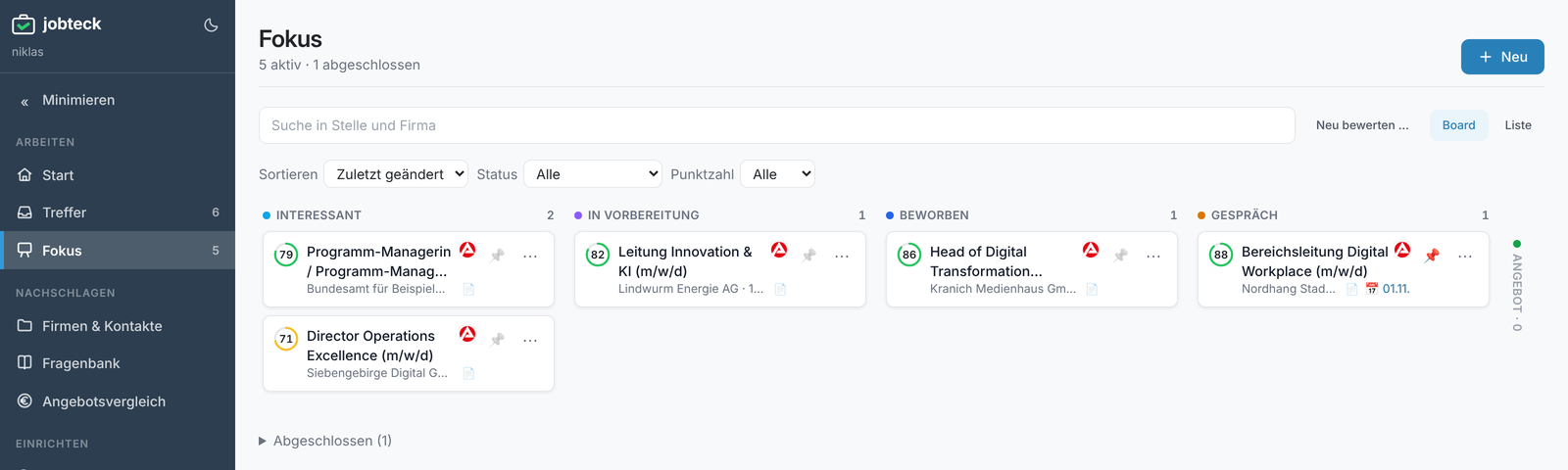The image size is (1568, 470).
Task: Open Bereichsleitung Digital Workplace (m/w/d) title
Action: click(1315, 261)
